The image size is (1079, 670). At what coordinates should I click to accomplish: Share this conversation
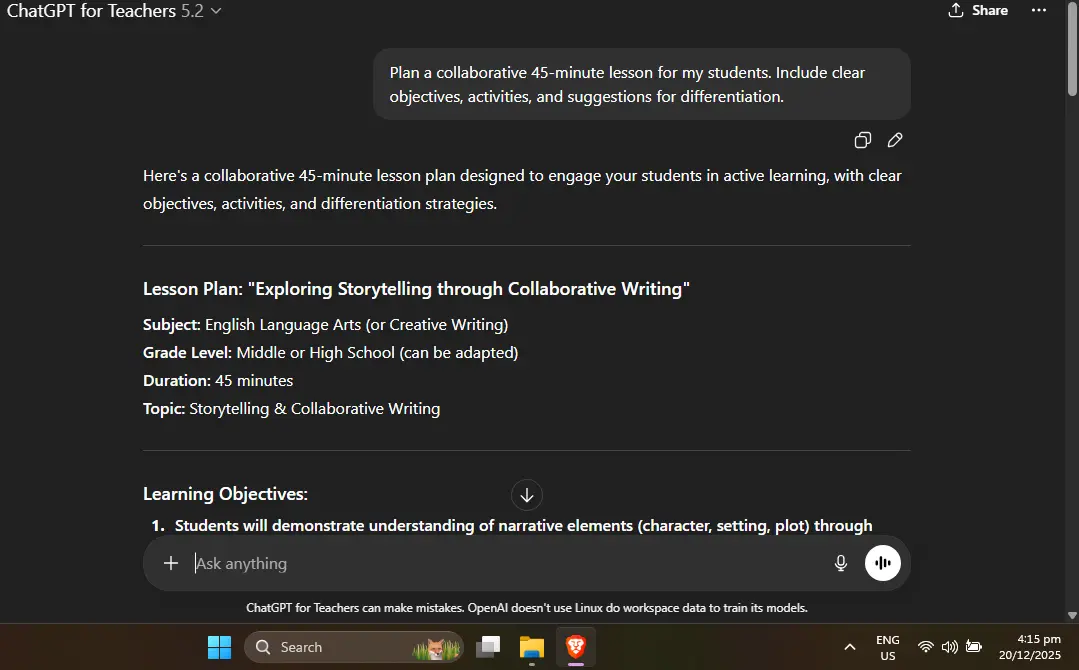click(x=978, y=10)
